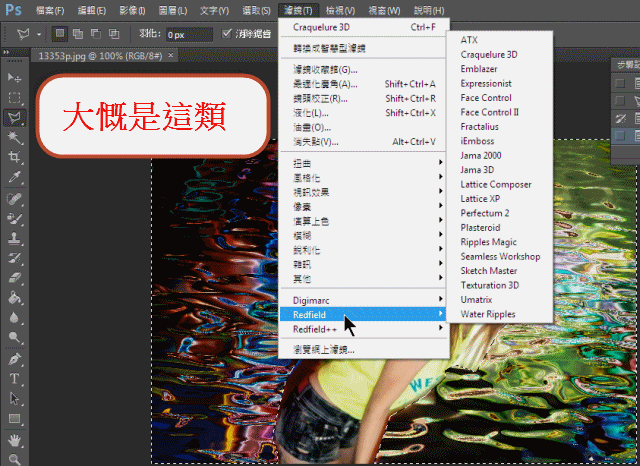Viewport: 640px width, 466px height.
Task: Select the Magic Wand tool
Action: click(x=15, y=137)
